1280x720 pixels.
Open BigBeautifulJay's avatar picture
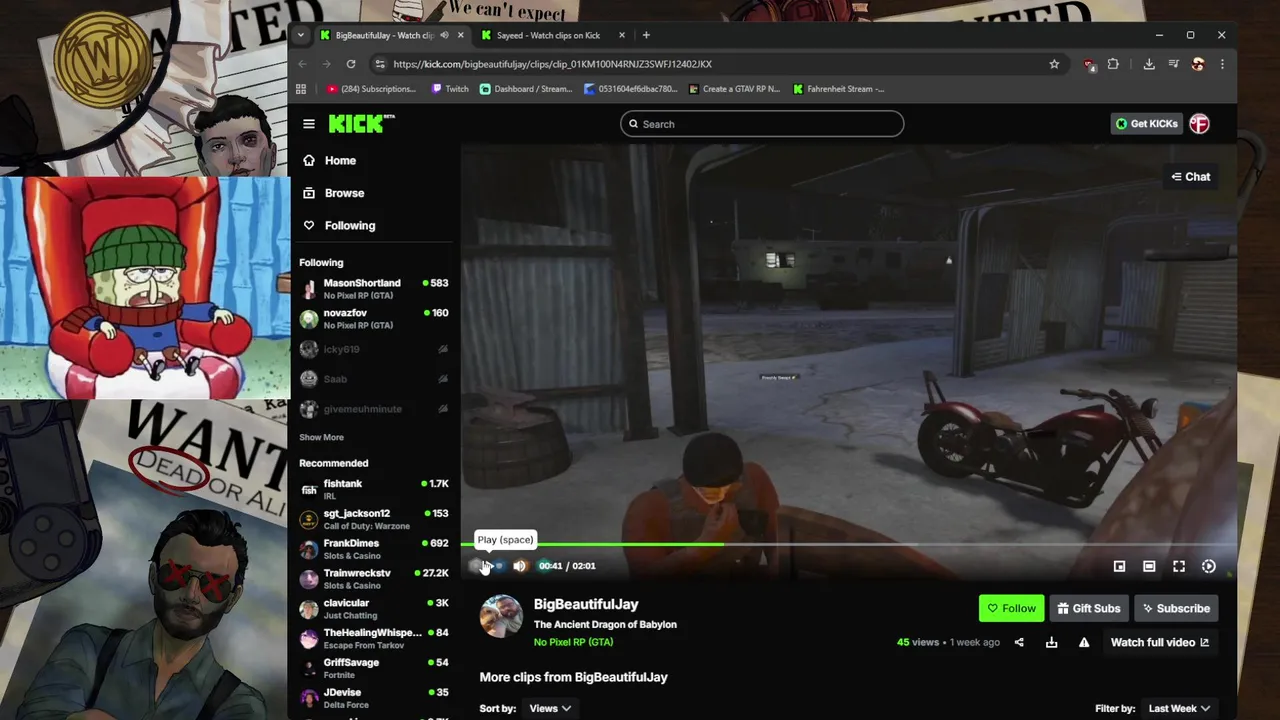coord(501,617)
